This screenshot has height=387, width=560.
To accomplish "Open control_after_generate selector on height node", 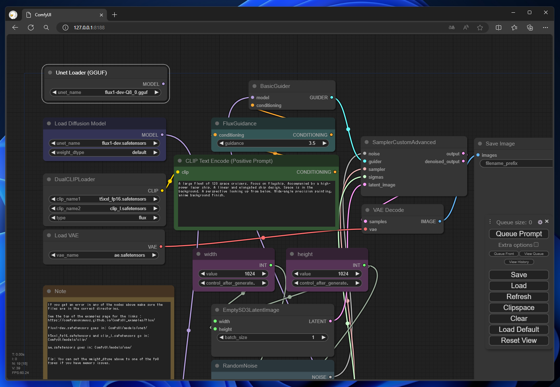I will tap(326, 283).
